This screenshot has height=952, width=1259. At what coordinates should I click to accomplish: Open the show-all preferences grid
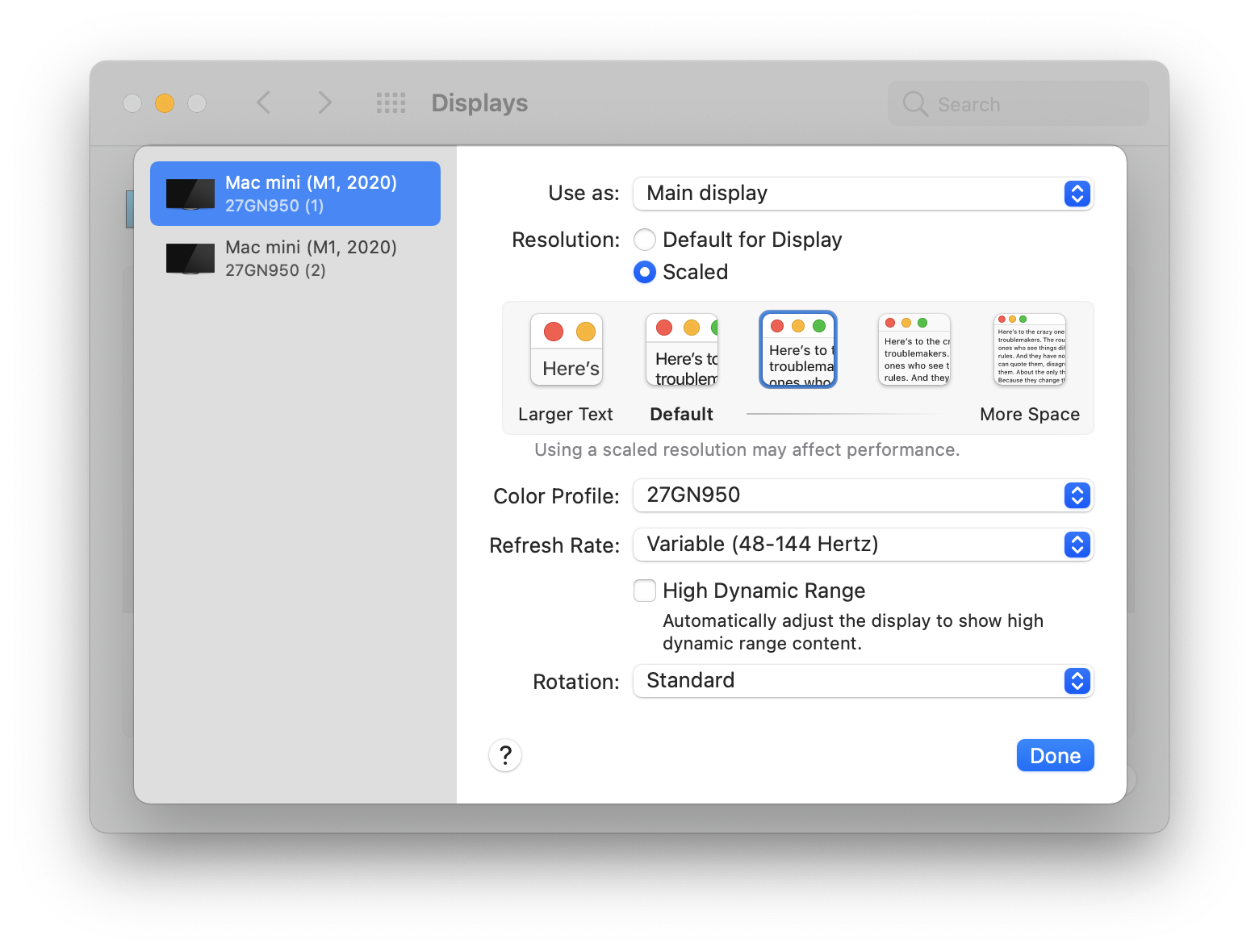391,102
